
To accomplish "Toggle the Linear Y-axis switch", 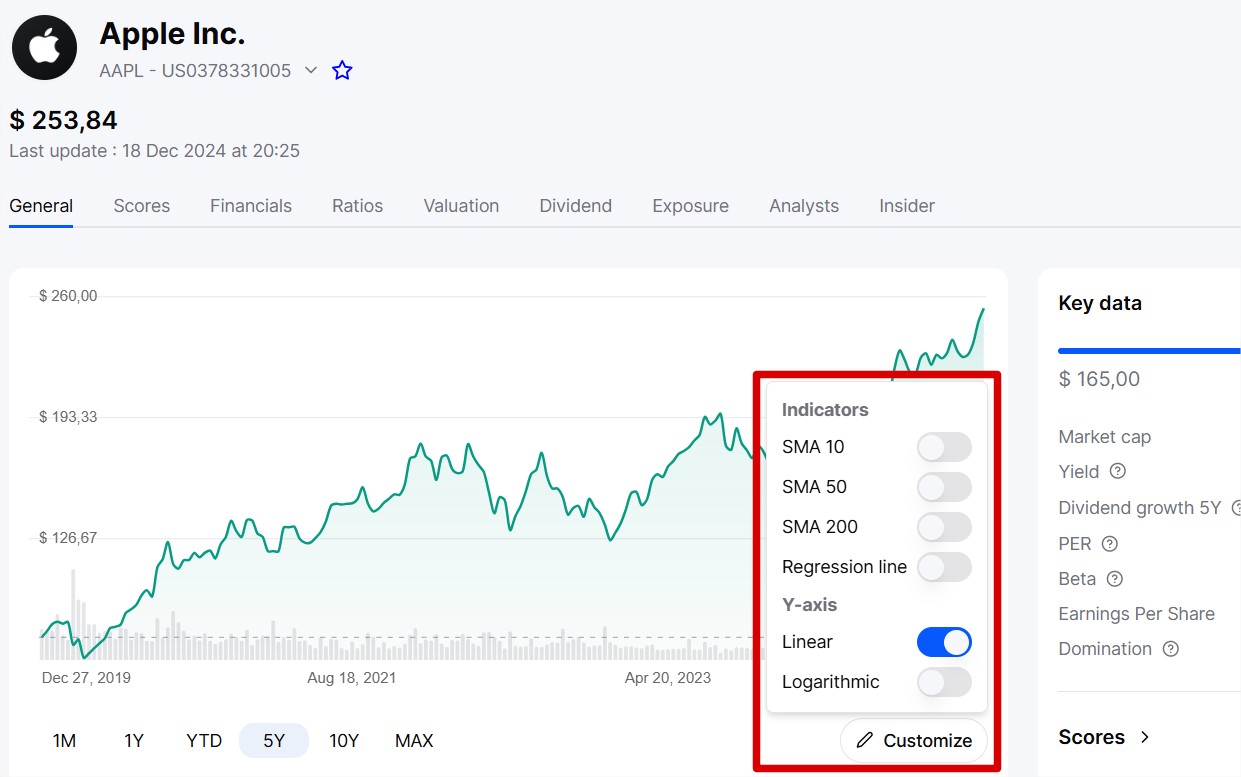I will (944, 642).
